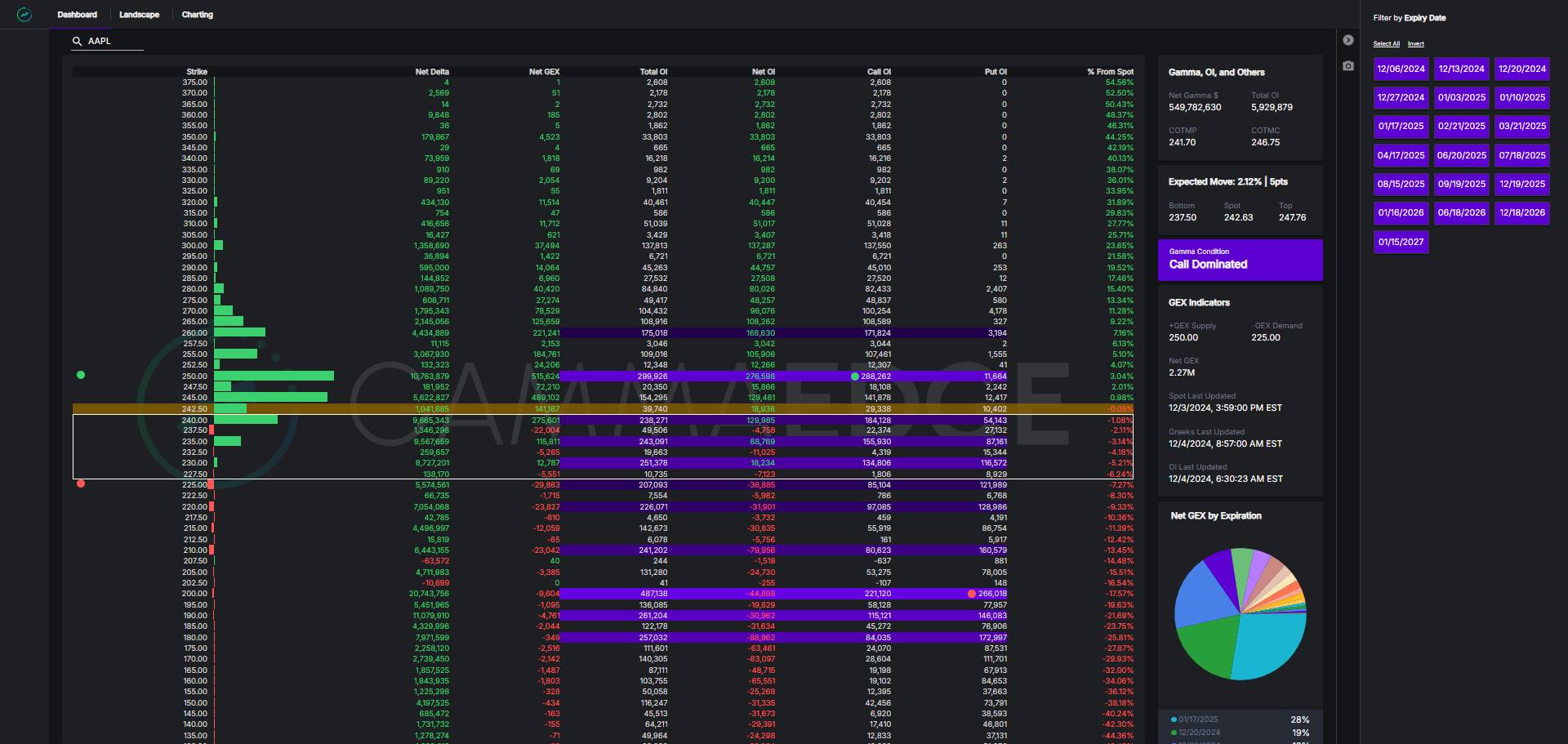The height and width of the screenshot is (744, 1568).
Task: Toggle the 12/06/2024 expiry filter
Action: [x=1401, y=69]
